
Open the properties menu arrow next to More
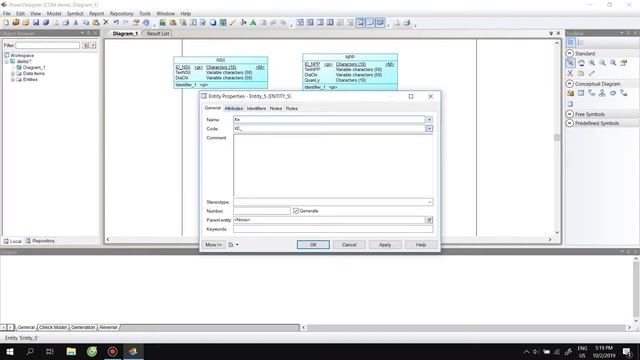pyautogui.click(x=237, y=245)
